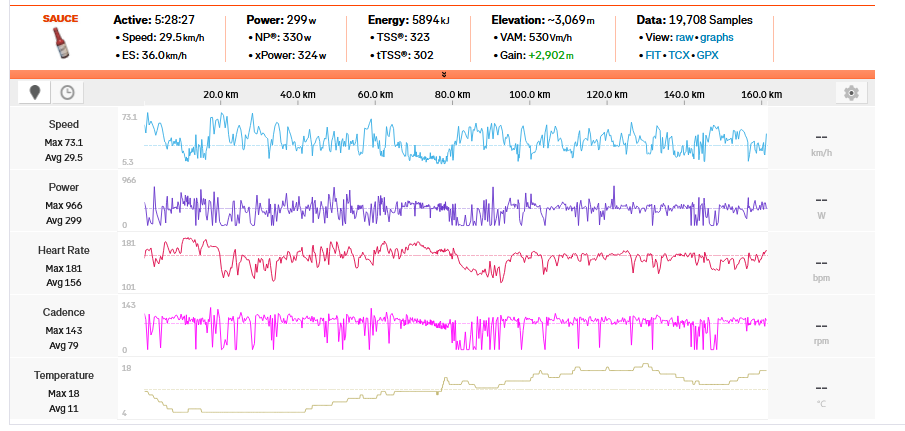905x431 pixels.
Task: Click the TSS® 323 stat
Action: click(399, 38)
